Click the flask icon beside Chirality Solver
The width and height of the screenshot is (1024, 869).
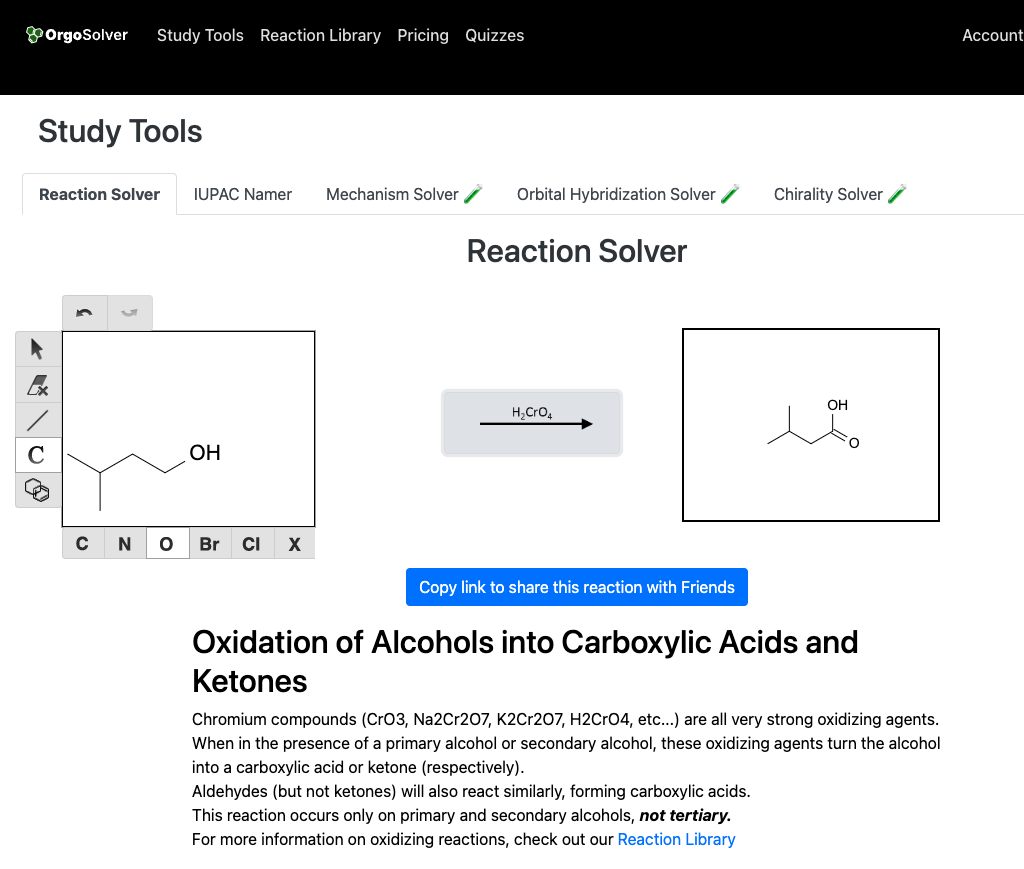pyautogui.click(x=897, y=193)
